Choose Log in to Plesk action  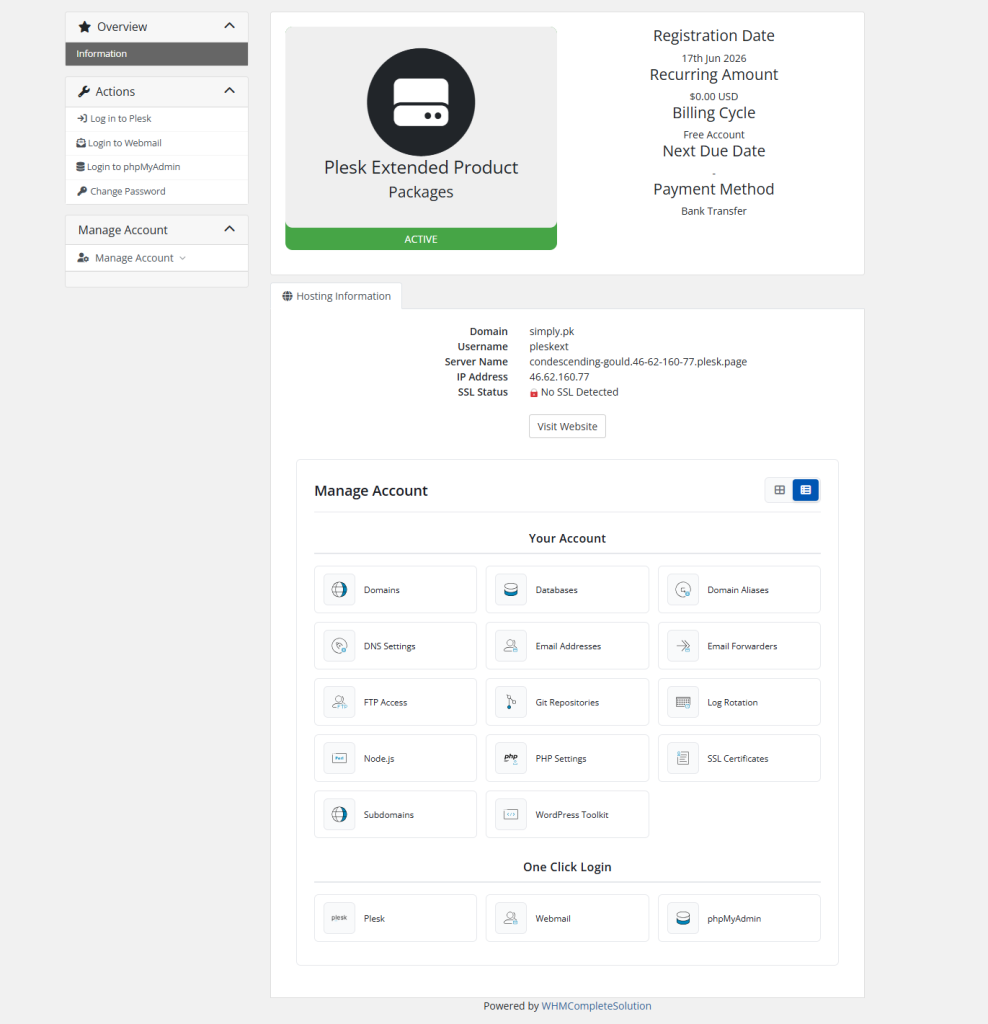(x=157, y=119)
